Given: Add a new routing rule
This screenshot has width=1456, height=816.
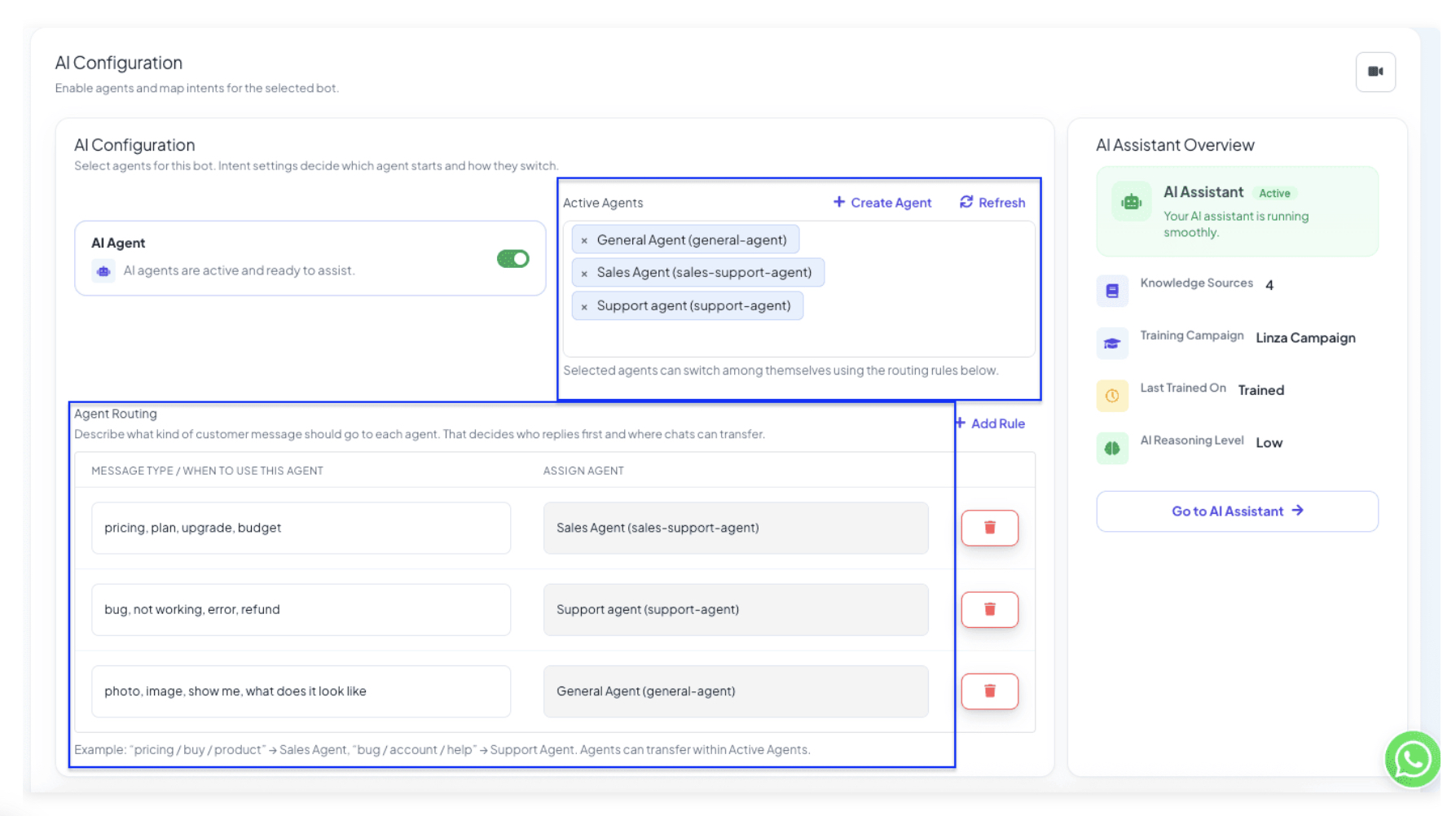Looking at the screenshot, I should point(990,423).
